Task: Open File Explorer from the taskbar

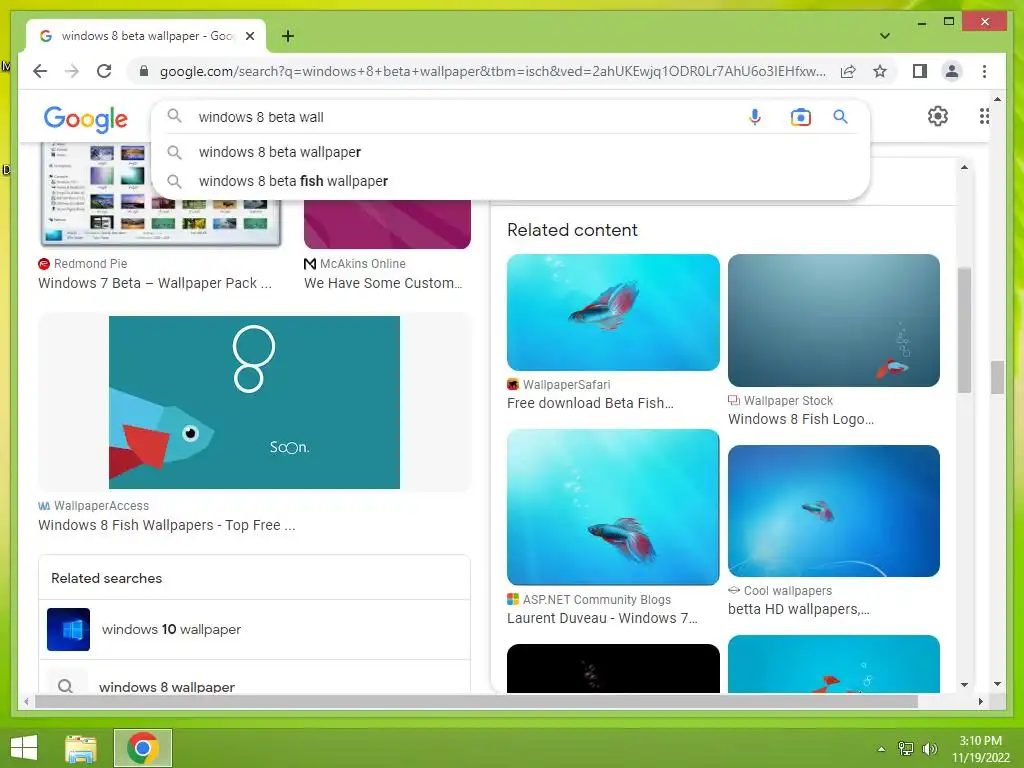Action: pos(81,748)
